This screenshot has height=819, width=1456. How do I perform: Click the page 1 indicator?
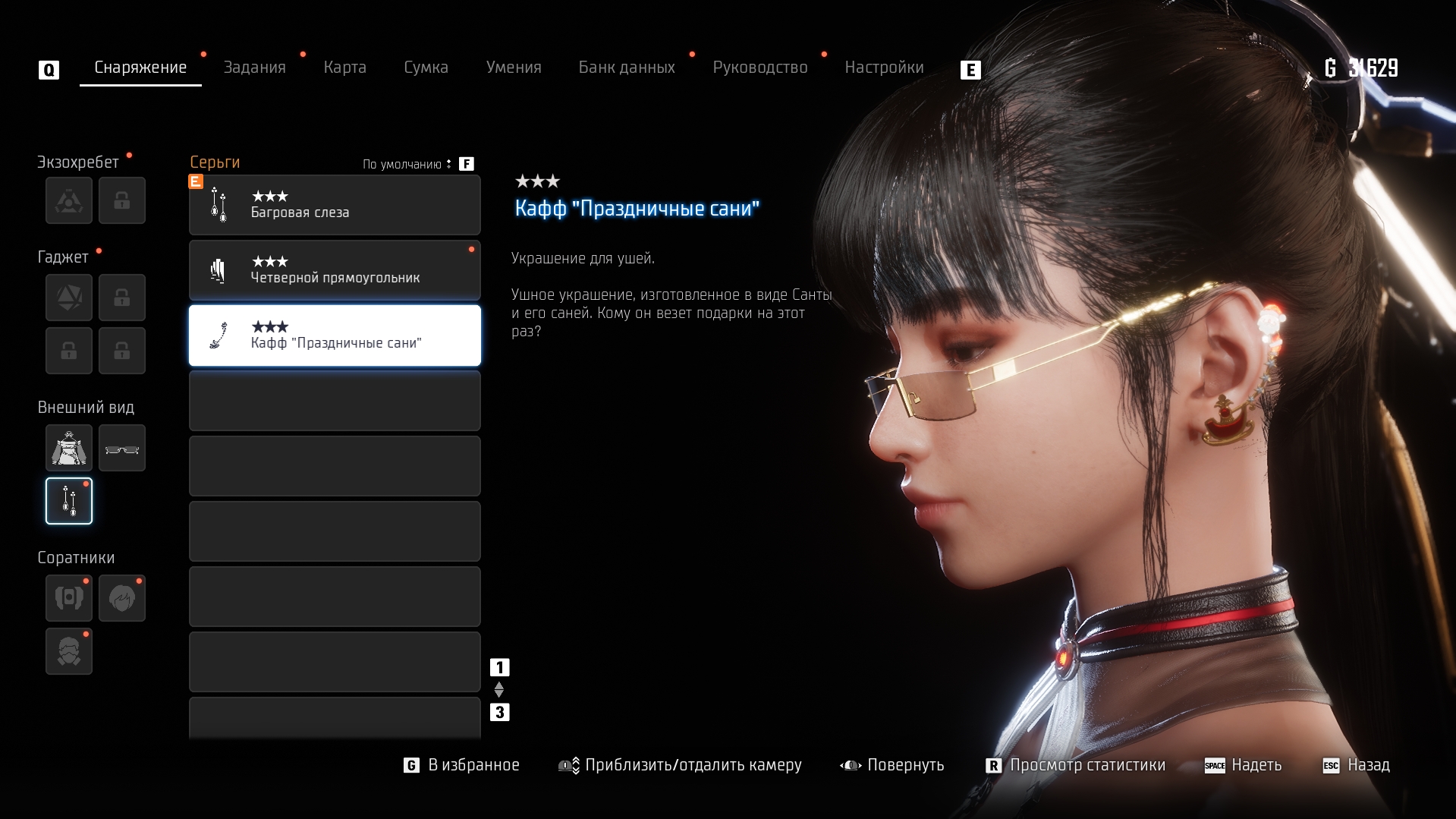click(499, 668)
